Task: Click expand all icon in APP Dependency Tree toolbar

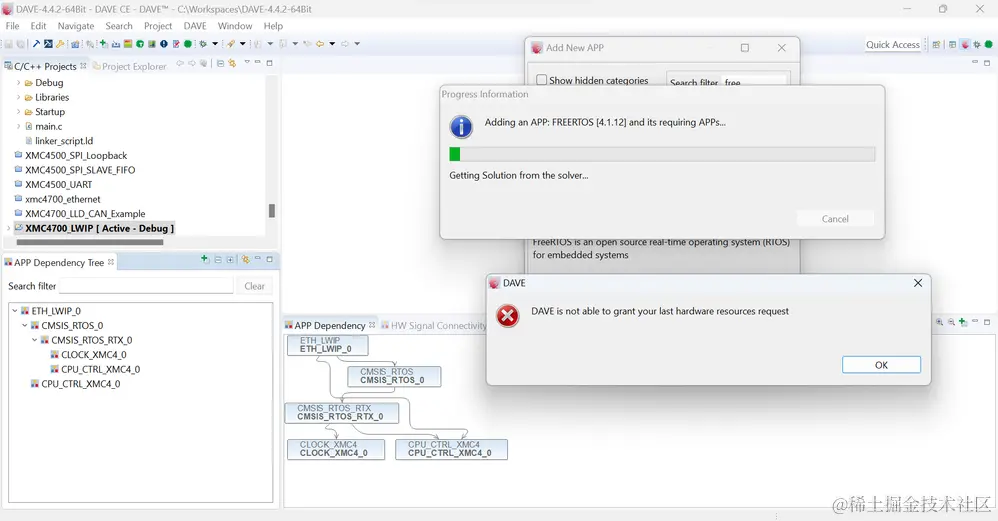Action: 230,260
